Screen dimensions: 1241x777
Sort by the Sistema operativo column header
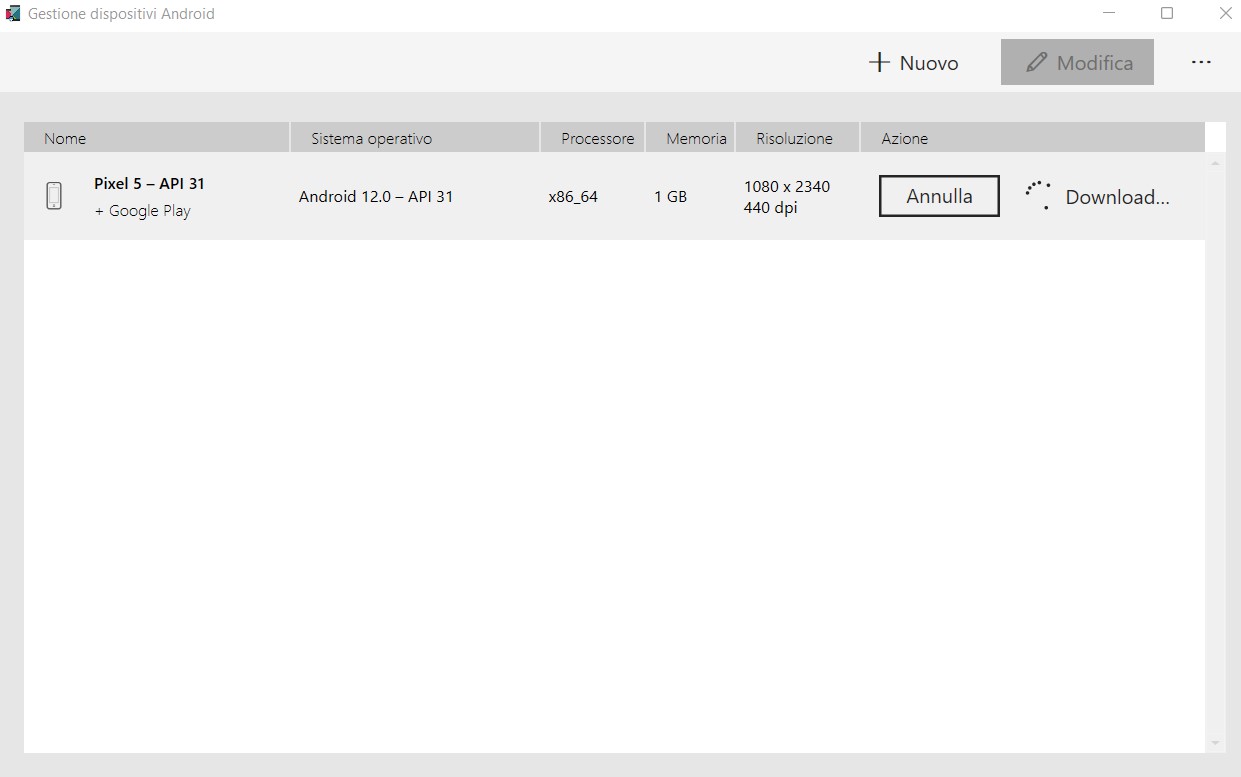click(x=415, y=138)
